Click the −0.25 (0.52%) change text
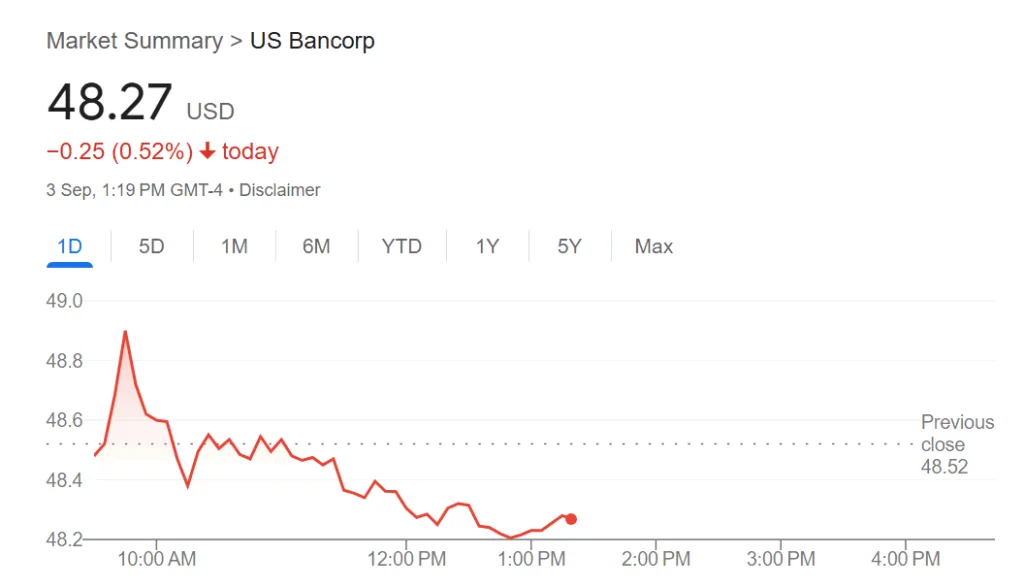Screen dimensions: 1024x588 [119, 152]
